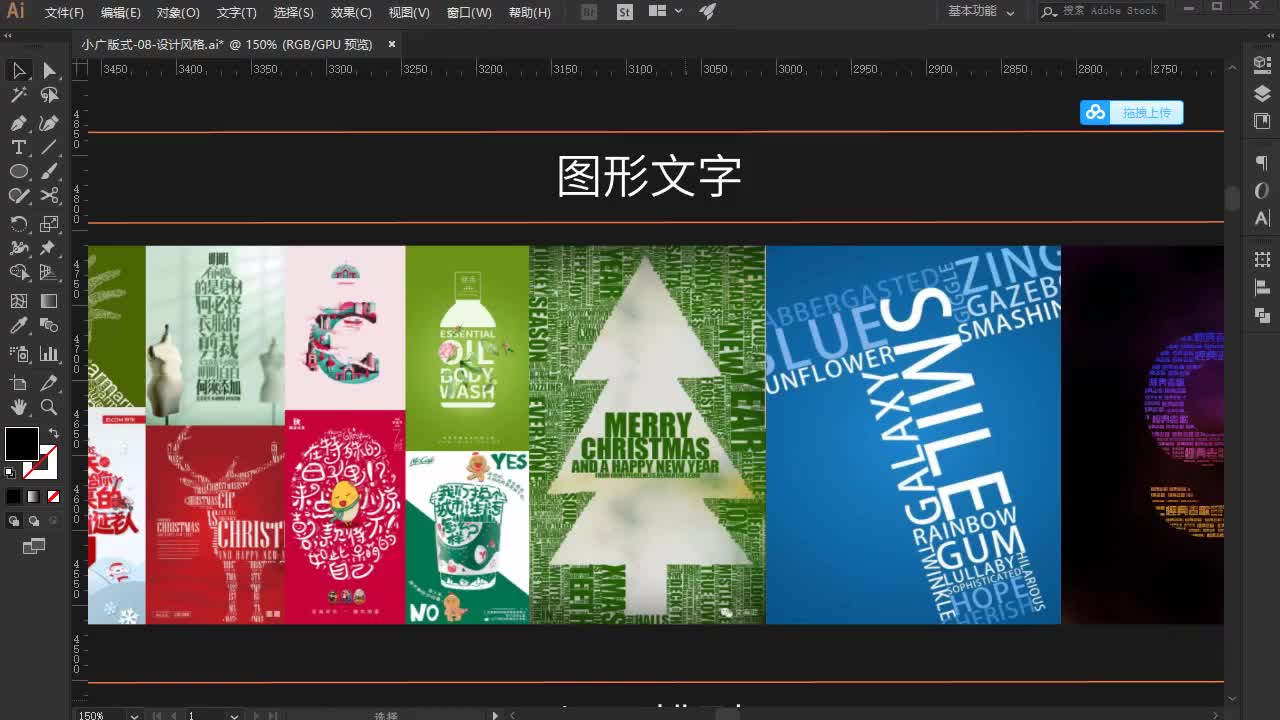Select the Scissors tool
Screen dimensions: 1280x720
point(49,196)
